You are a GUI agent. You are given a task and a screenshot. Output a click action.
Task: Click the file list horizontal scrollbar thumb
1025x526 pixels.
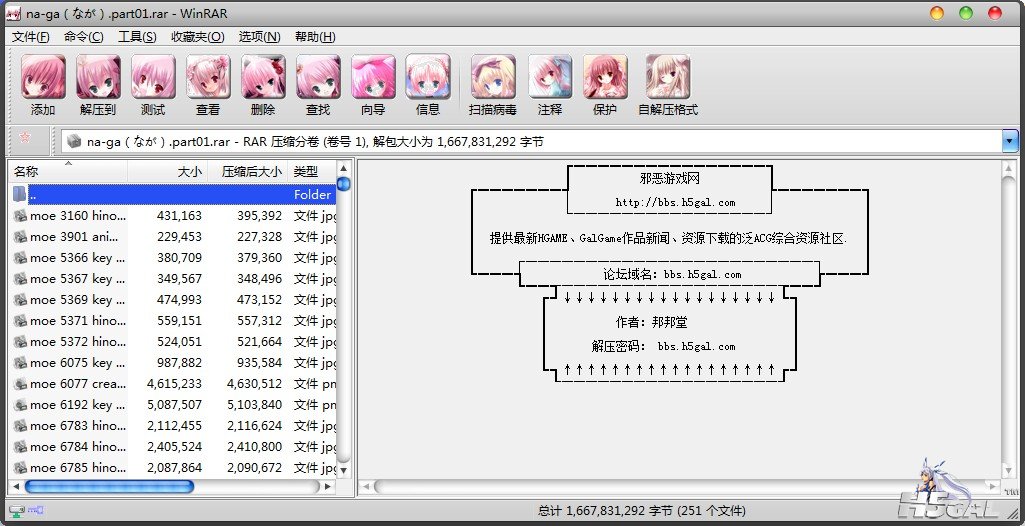(x=109, y=486)
